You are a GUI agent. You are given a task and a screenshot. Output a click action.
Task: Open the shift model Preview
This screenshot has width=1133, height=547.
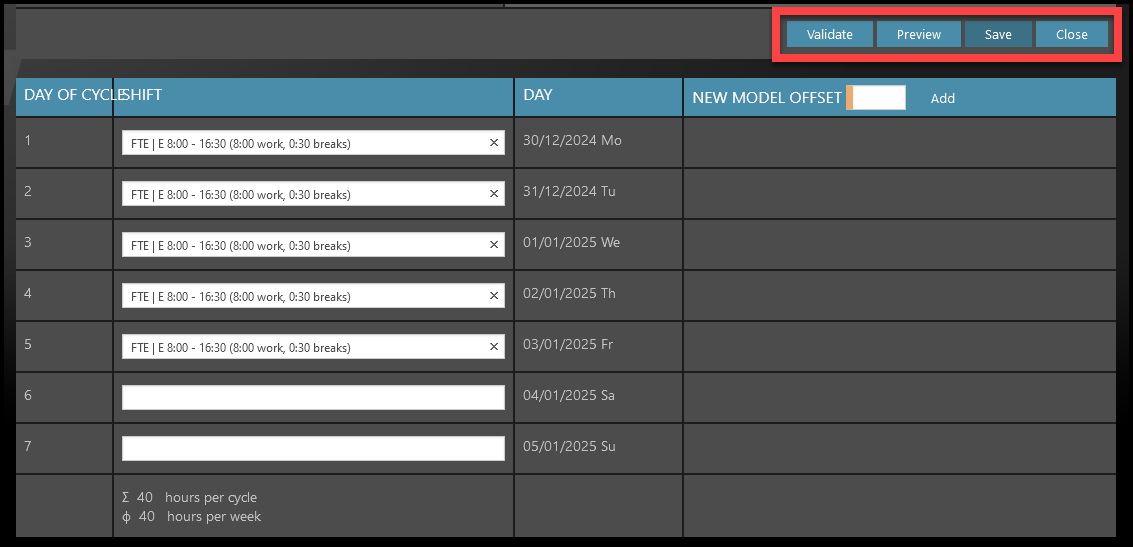[x=918, y=34]
